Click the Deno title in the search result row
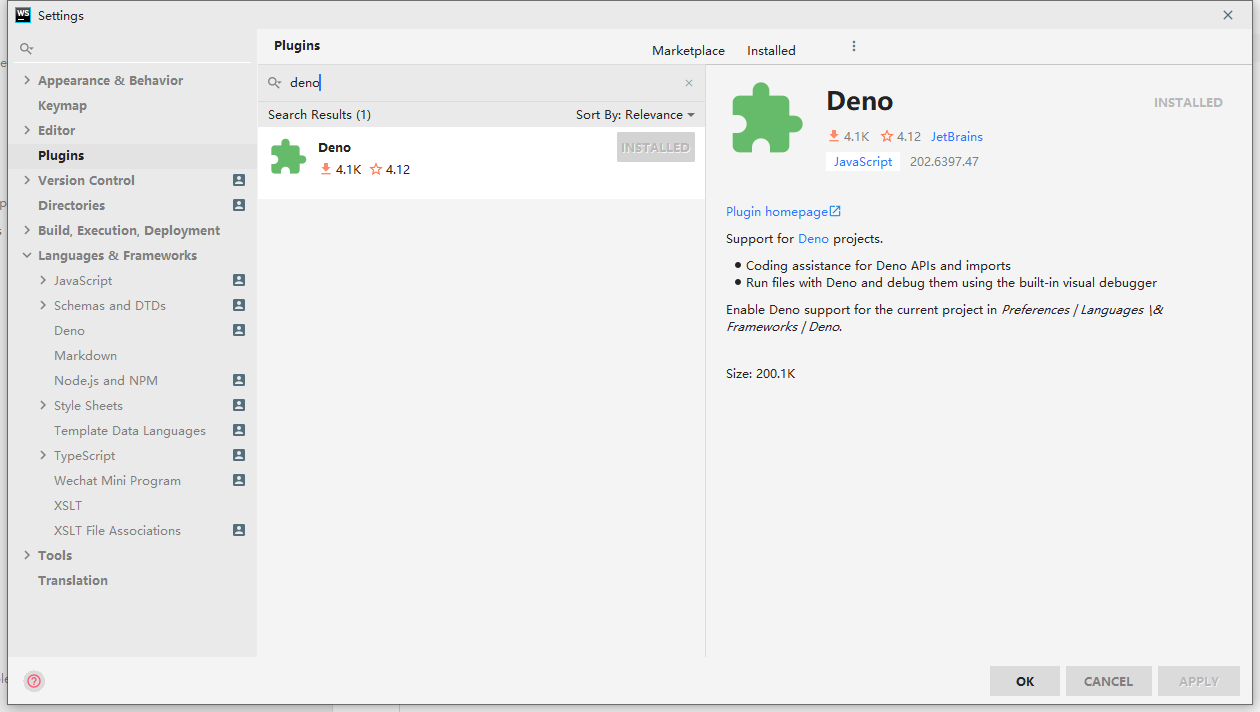Screen dimensions: 1260x712 point(334,147)
